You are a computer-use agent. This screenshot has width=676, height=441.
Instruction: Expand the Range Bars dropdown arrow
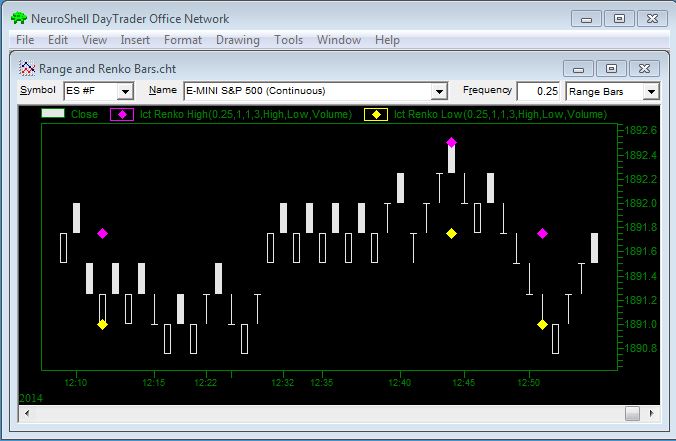click(651, 91)
